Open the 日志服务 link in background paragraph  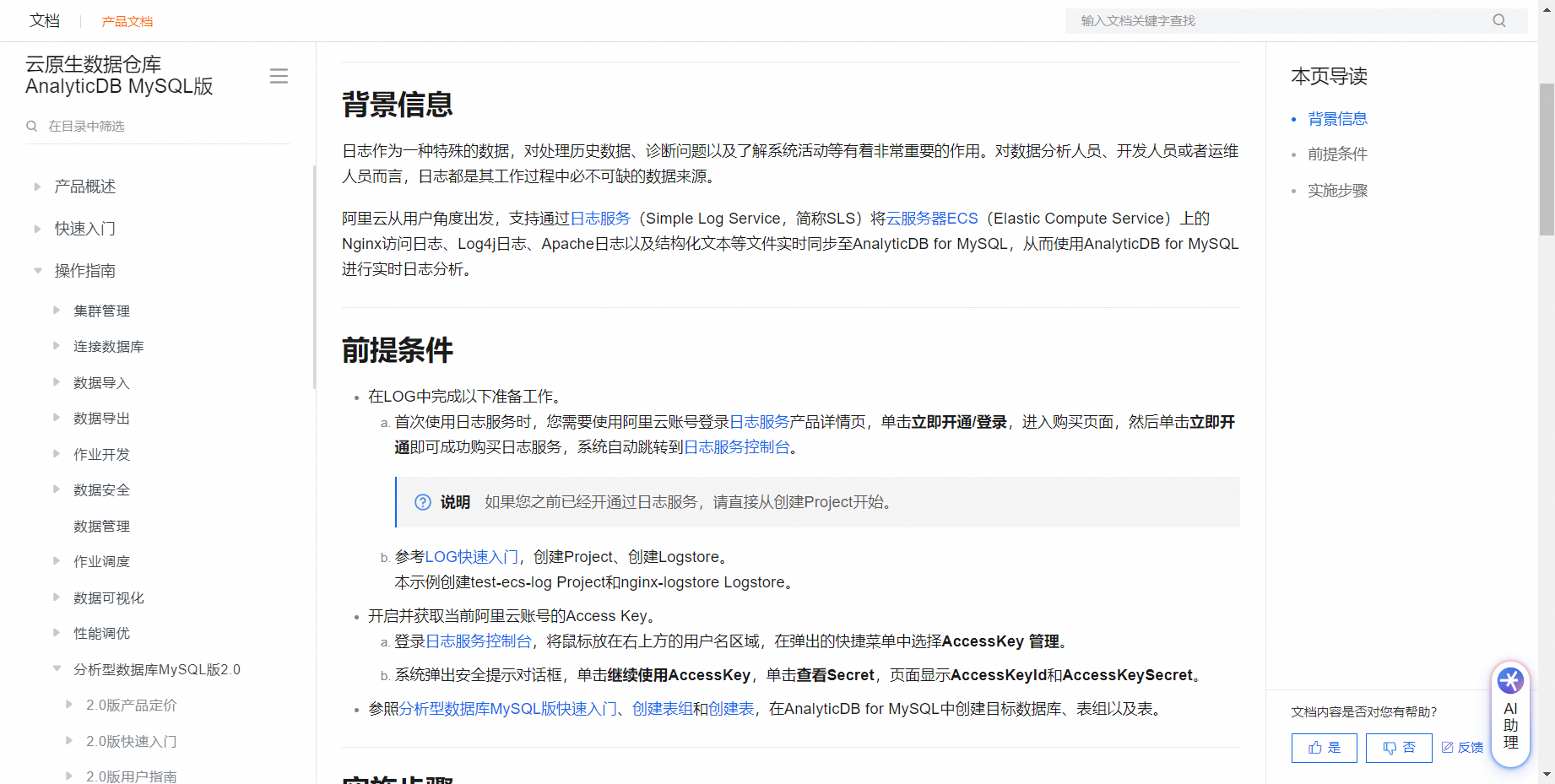[600, 219]
